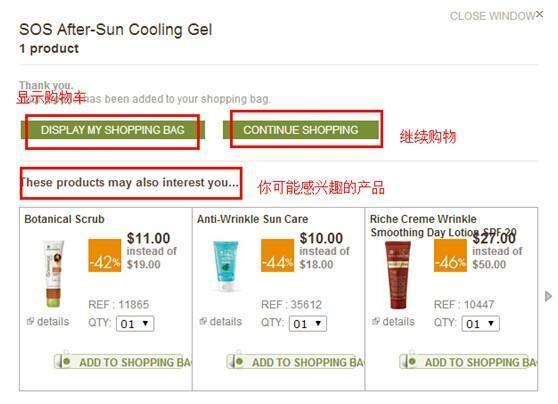Click the Anti-Wrinkle Sun Care tube image
This screenshot has width=558, height=404.
point(225,266)
